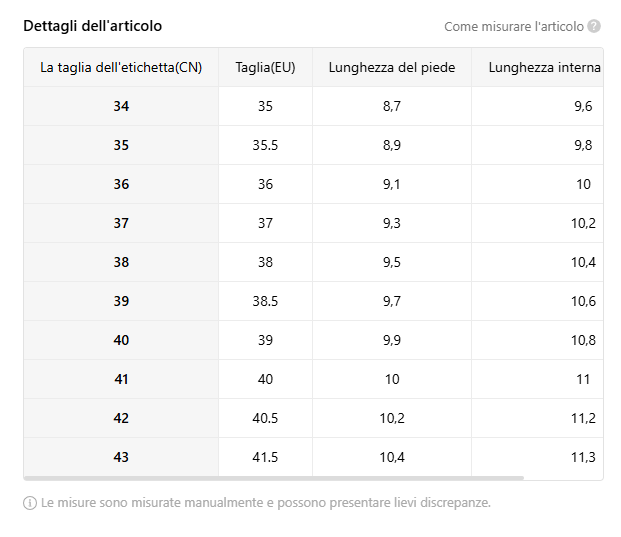The height and width of the screenshot is (537, 621).
Task: Select the 'Taglia(EU)' column header
Action: (x=265, y=67)
